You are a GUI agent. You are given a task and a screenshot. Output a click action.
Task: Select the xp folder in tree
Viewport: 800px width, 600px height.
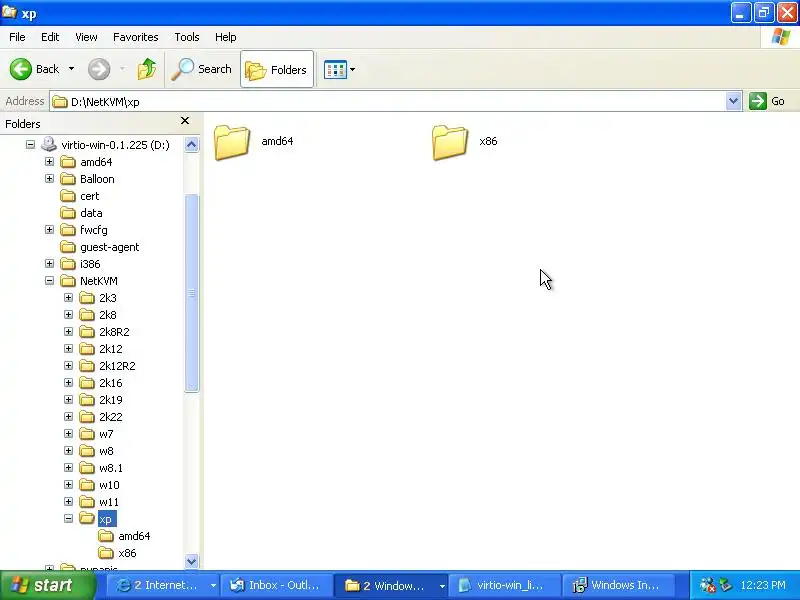click(x=107, y=519)
